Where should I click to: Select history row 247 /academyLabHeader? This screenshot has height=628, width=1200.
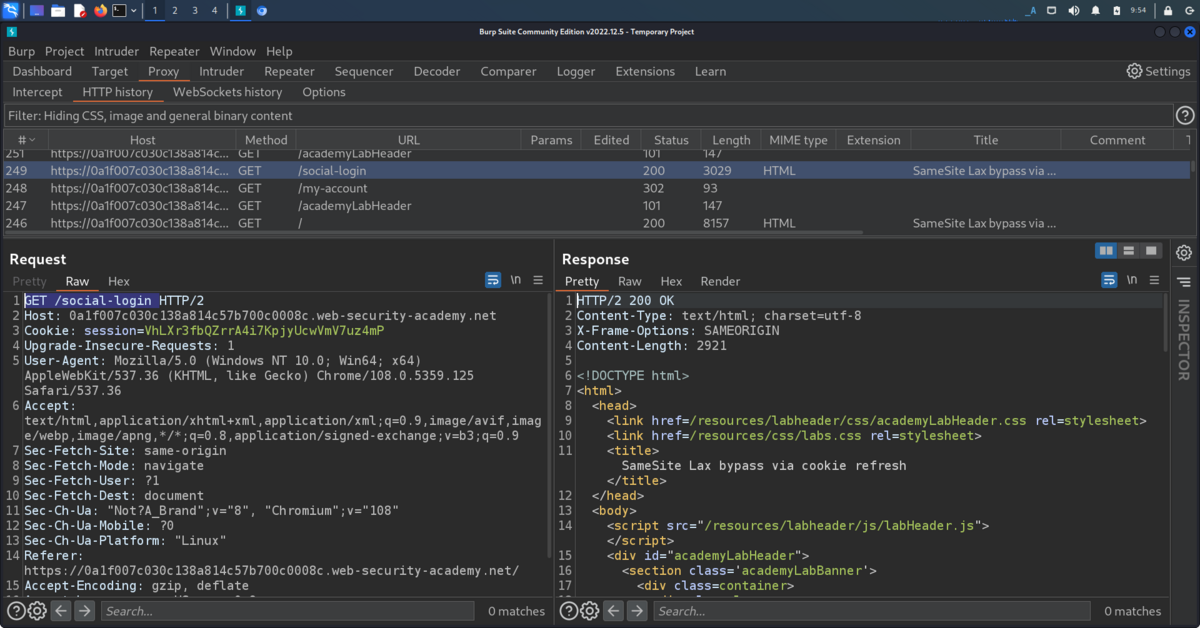point(597,206)
